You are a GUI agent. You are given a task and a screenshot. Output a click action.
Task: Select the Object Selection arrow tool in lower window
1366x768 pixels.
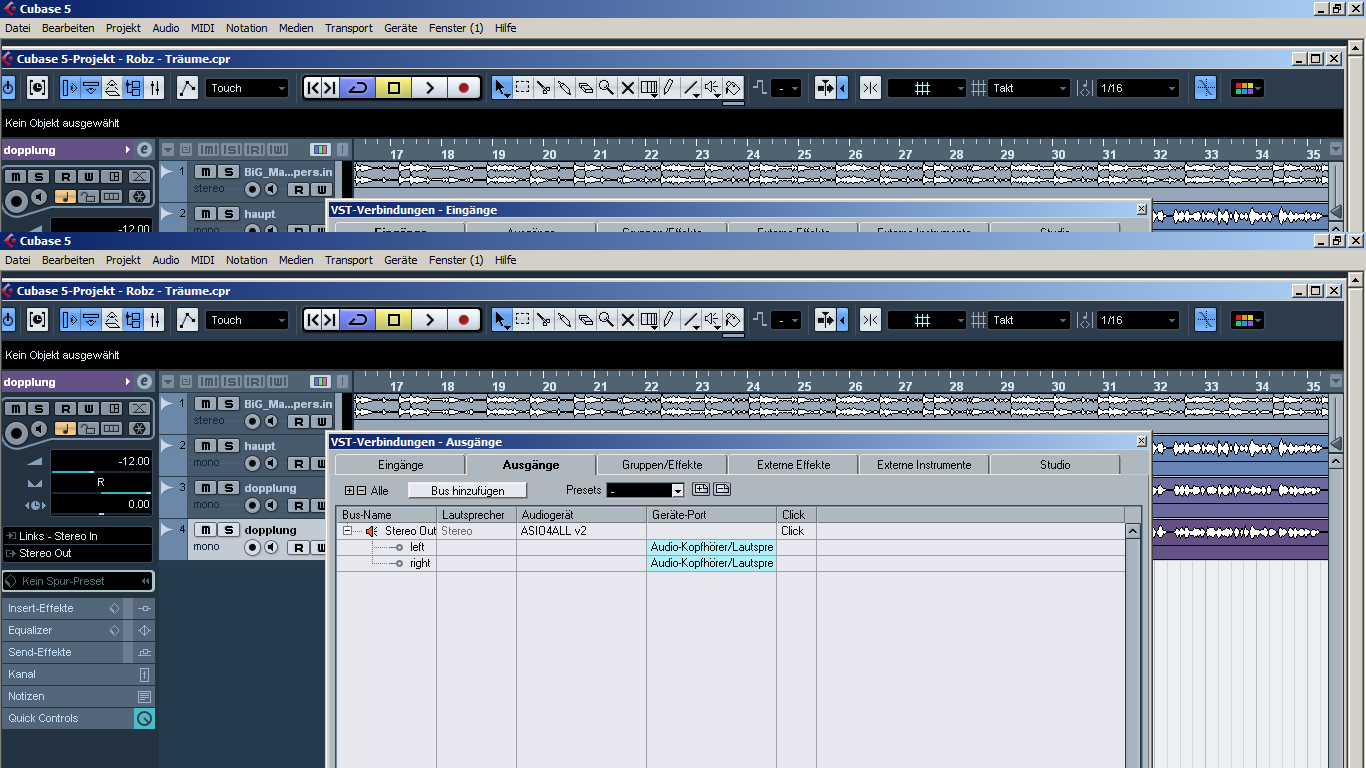[x=502, y=320]
